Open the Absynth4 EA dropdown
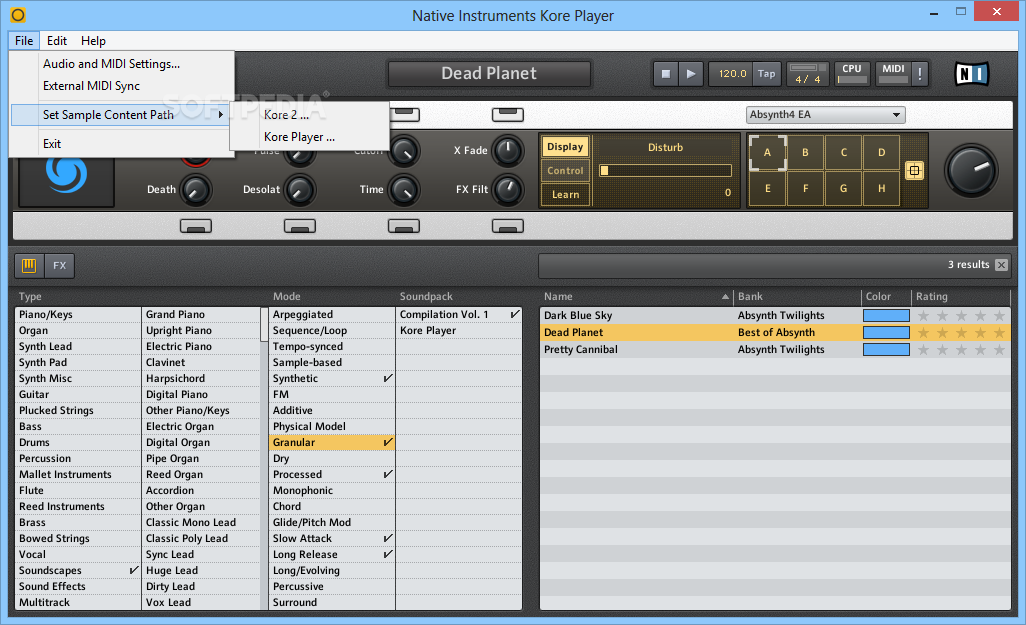 (x=825, y=115)
